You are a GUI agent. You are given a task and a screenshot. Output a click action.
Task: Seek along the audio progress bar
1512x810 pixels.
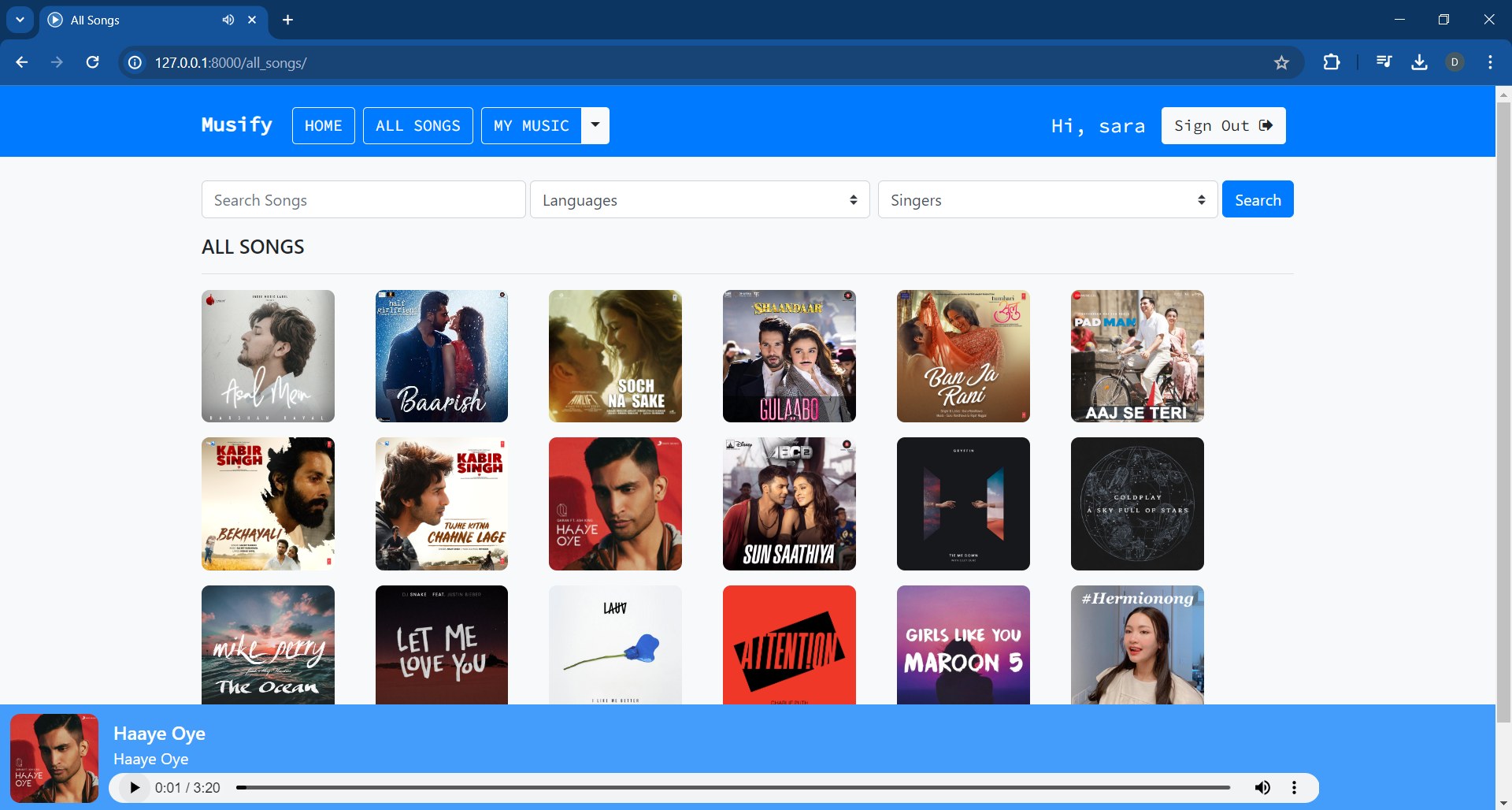click(x=733, y=787)
